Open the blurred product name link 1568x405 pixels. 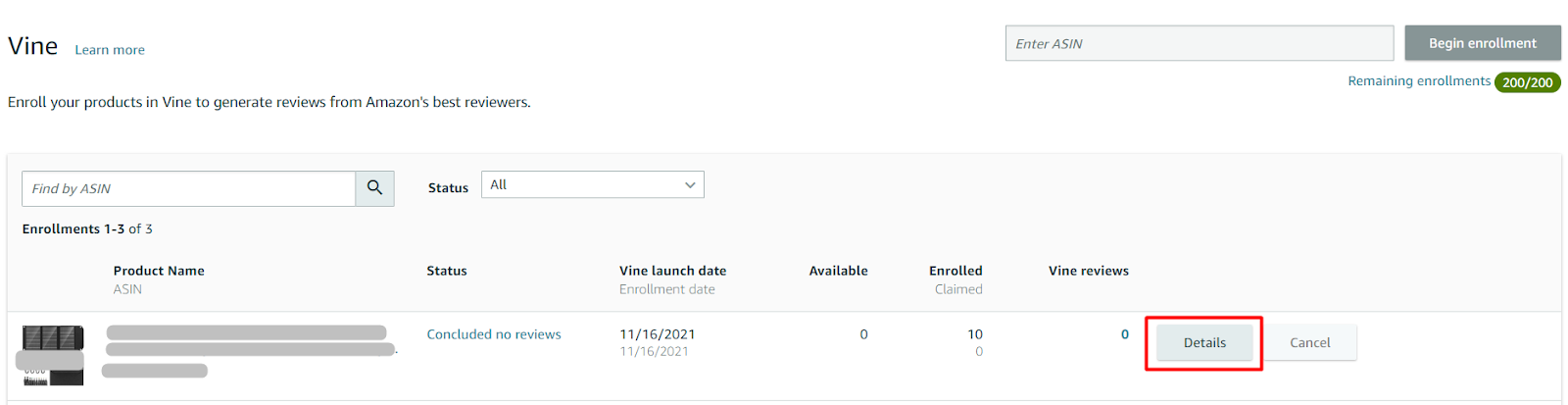click(x=251, y=341)
